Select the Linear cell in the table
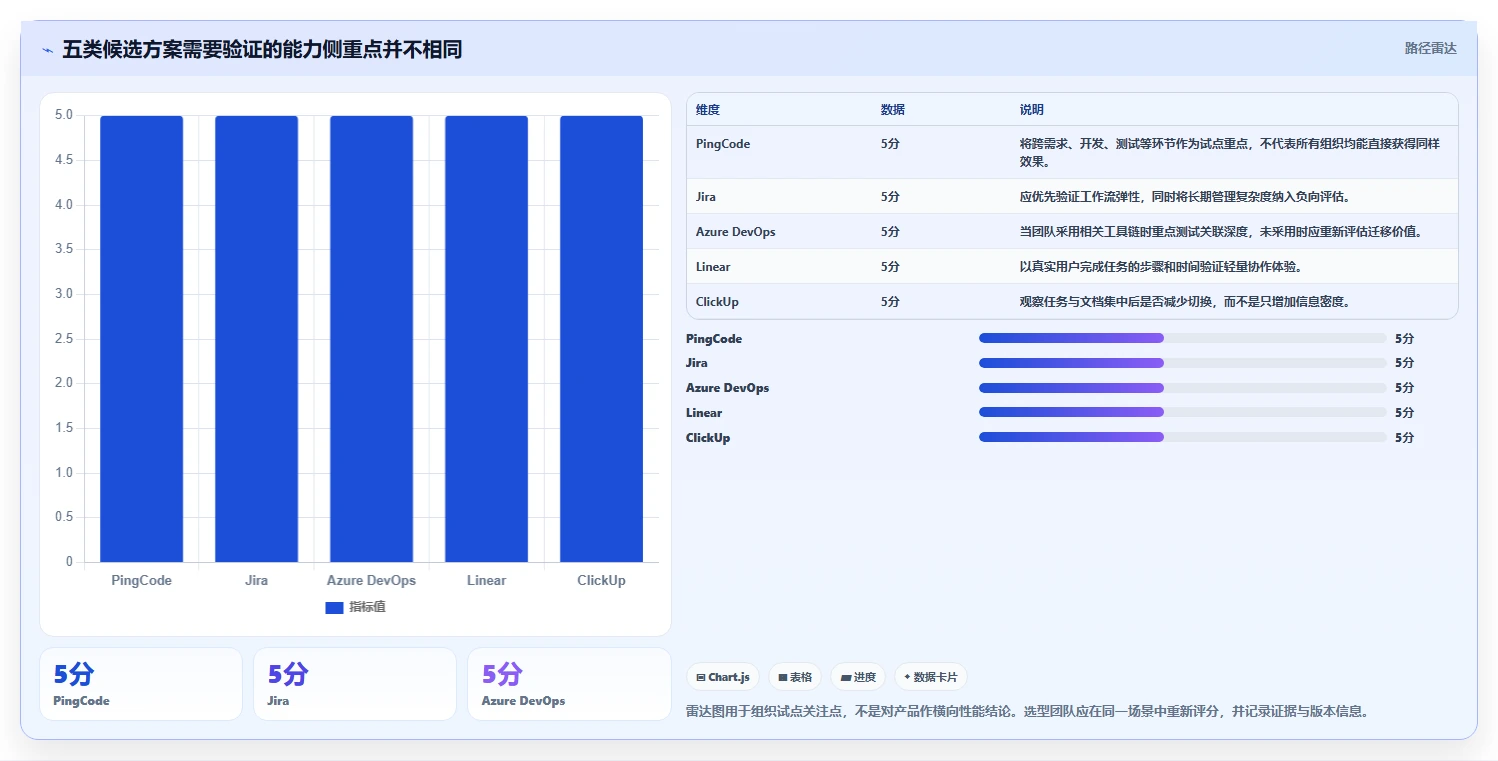1498x761 pixels. pos(713,267)
